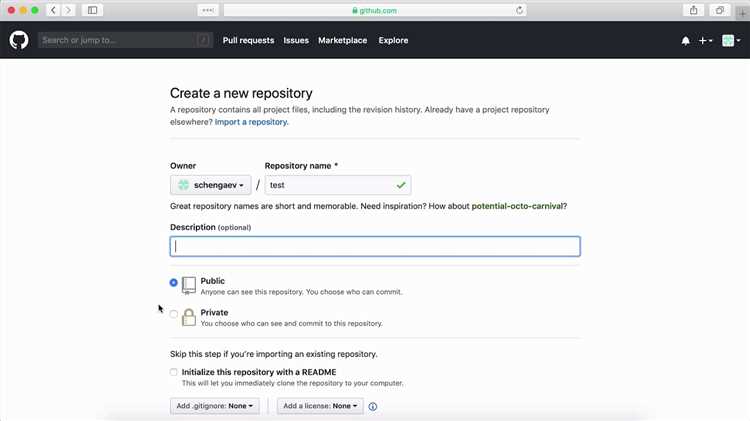Use suggested name potential-octo-carnival

pyautogui.click(x=517, y=206)
